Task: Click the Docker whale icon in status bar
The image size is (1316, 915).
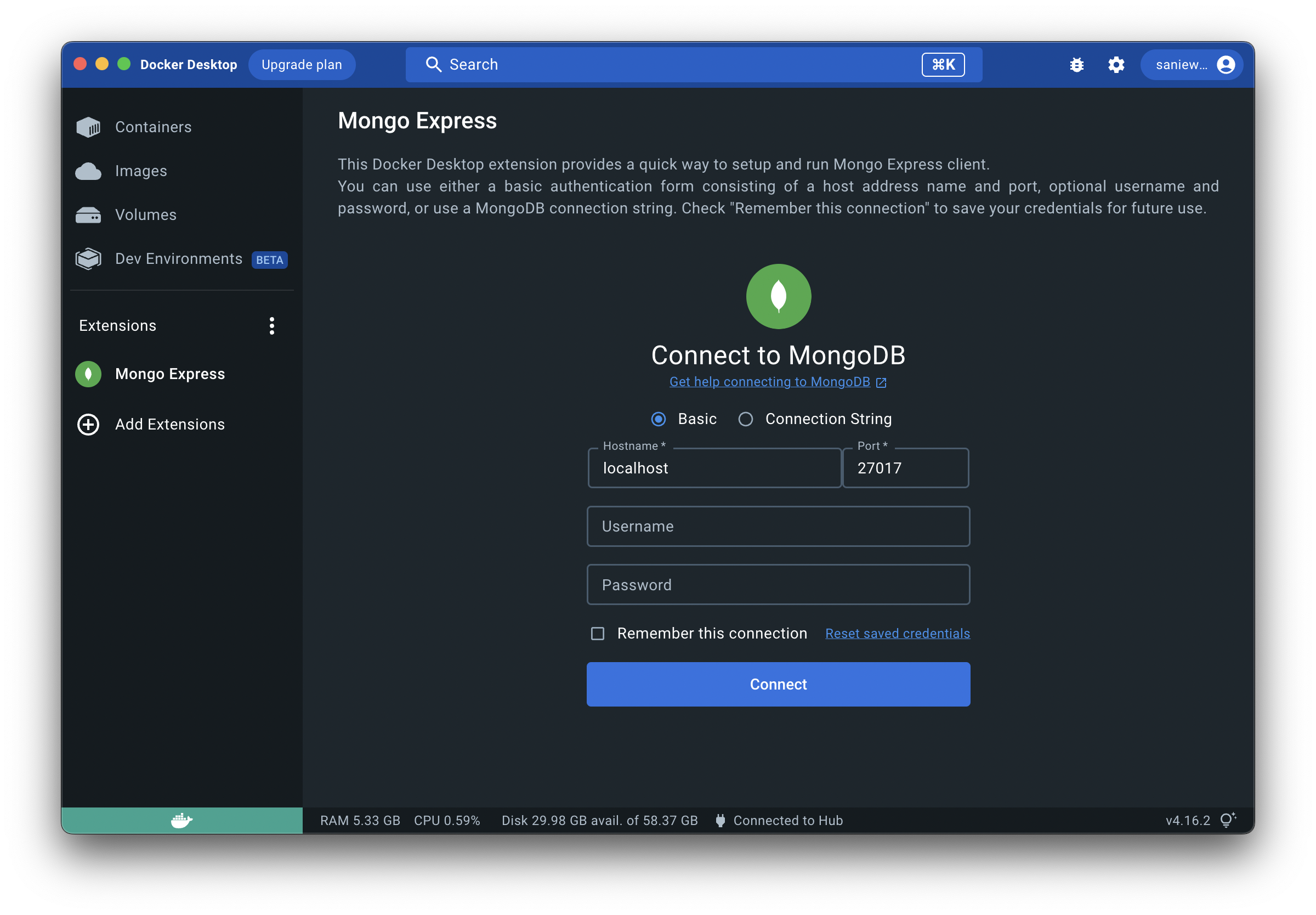Action: (x=181, y=821)
